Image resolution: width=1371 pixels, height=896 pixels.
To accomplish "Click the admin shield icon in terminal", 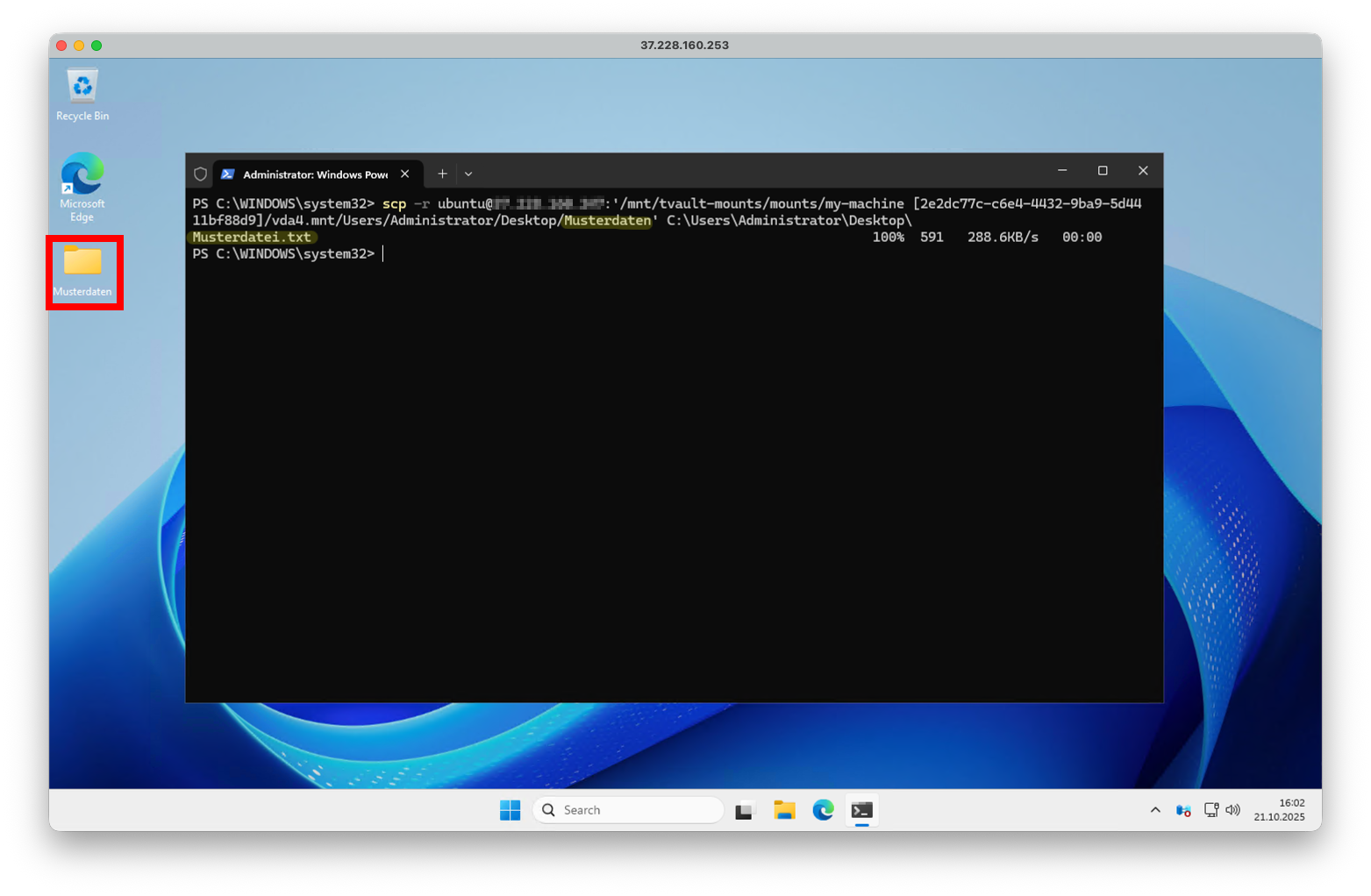I will click(x=200, y=174).
